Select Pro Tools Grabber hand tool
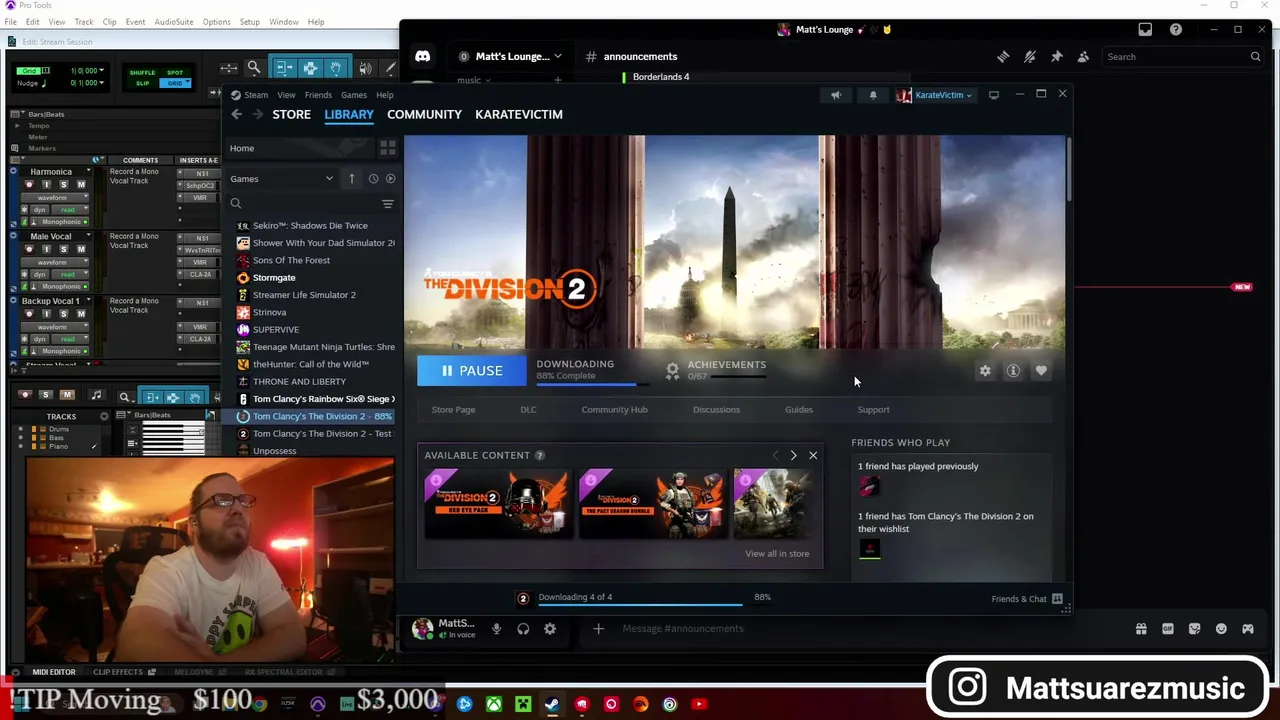The width and height of the screenshot is (1280, 720). pos(336,68)
